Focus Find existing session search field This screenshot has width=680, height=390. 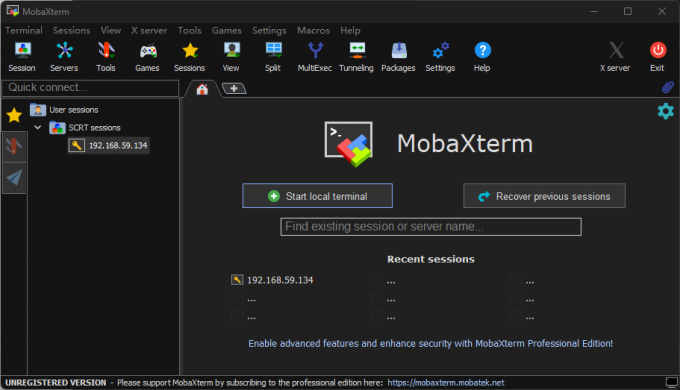click(x=431, y=226)
